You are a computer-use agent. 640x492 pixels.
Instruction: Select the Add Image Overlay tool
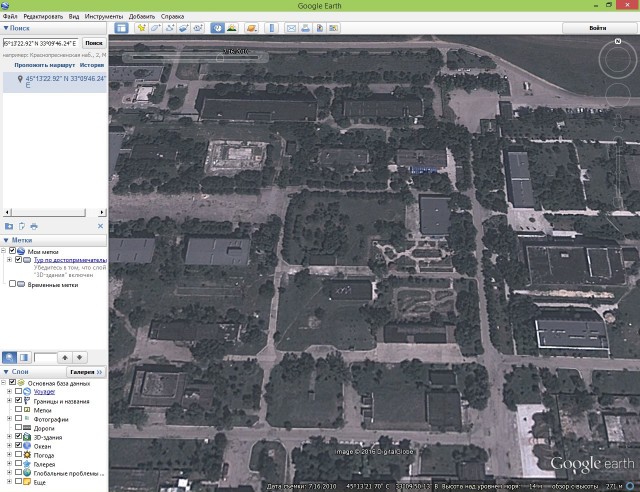[184, 28]
